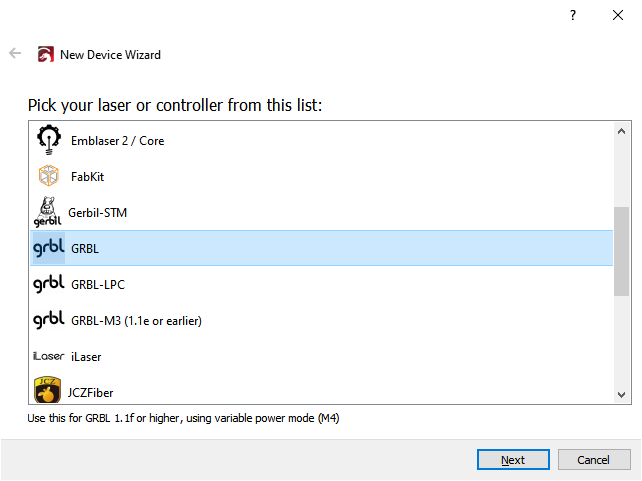
Task: Click the FabKit orange cube icon
Action: [x=48, y=176]
